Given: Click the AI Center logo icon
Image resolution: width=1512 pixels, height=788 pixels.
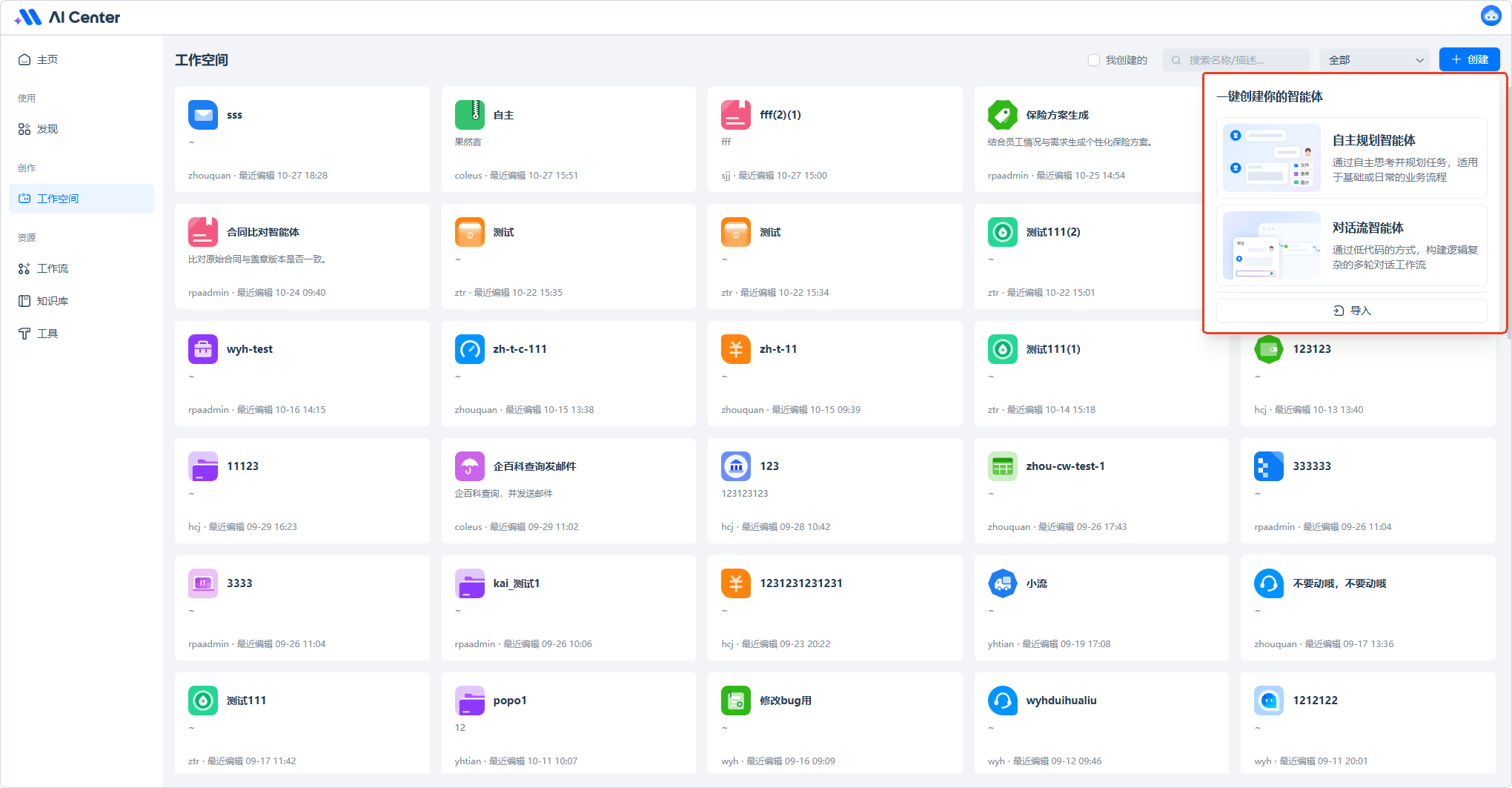Looking at the screenshot, I should [28, 17].
